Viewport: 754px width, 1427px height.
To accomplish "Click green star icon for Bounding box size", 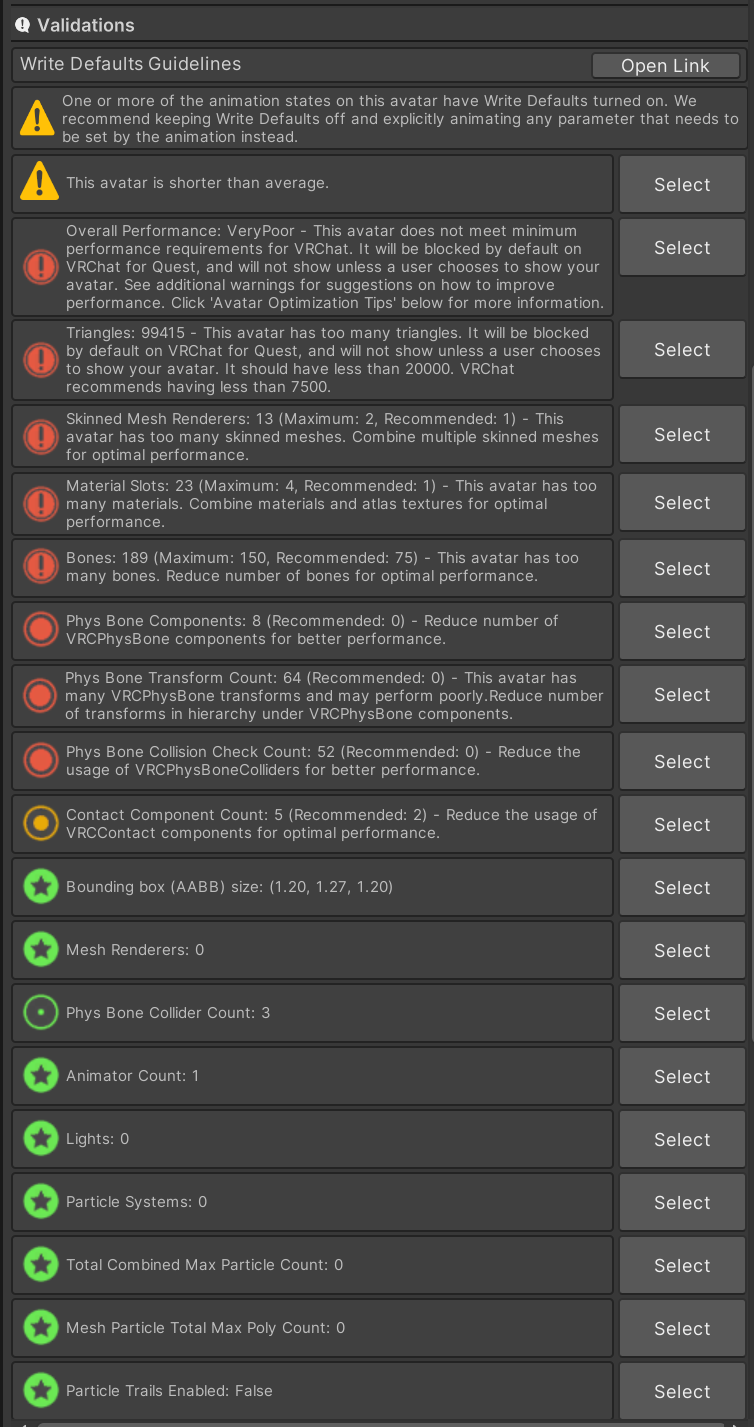I will [40, 886].
